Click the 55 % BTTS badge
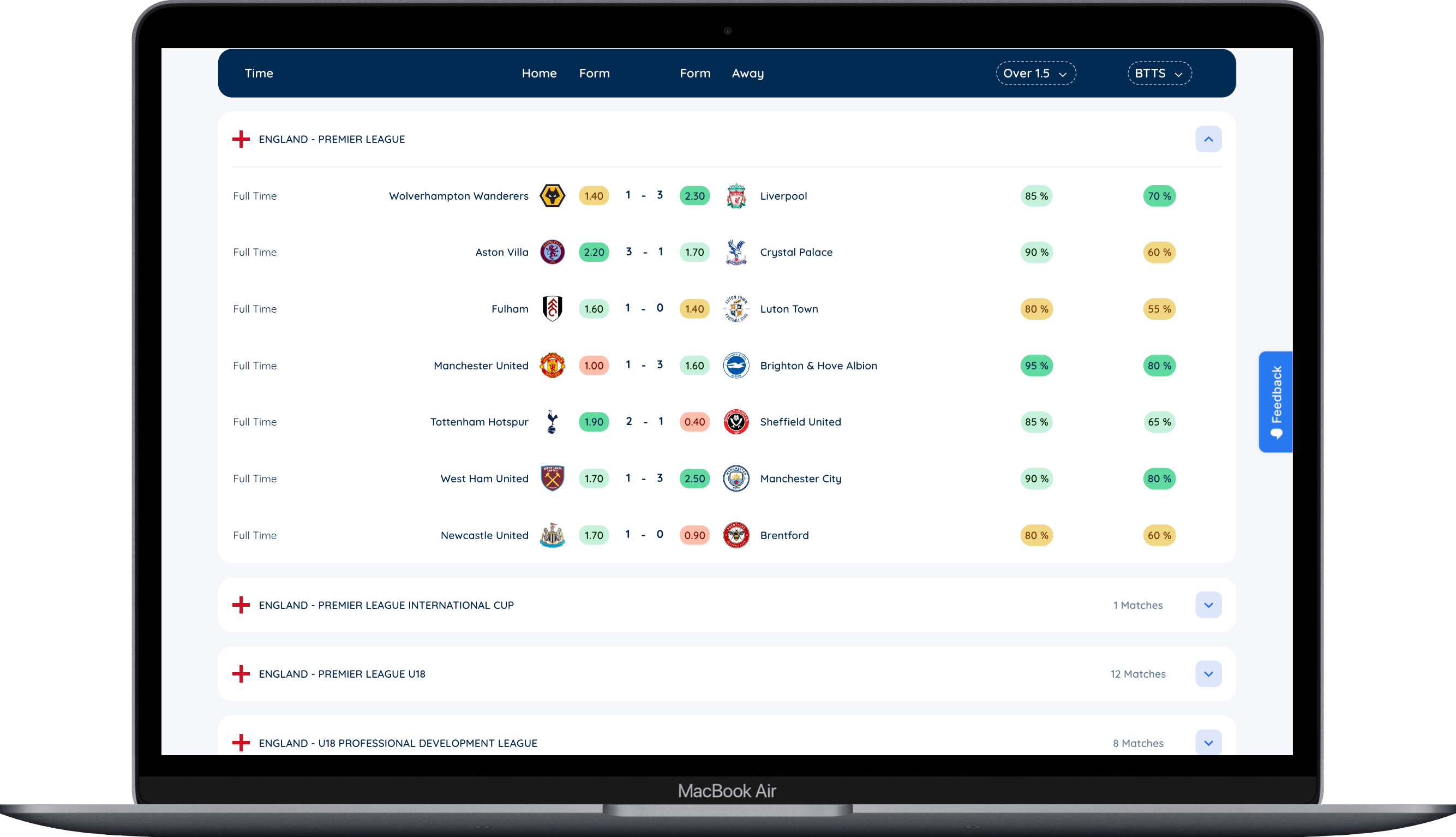This screenshot has height=837, width=1456. [1160, 309]
